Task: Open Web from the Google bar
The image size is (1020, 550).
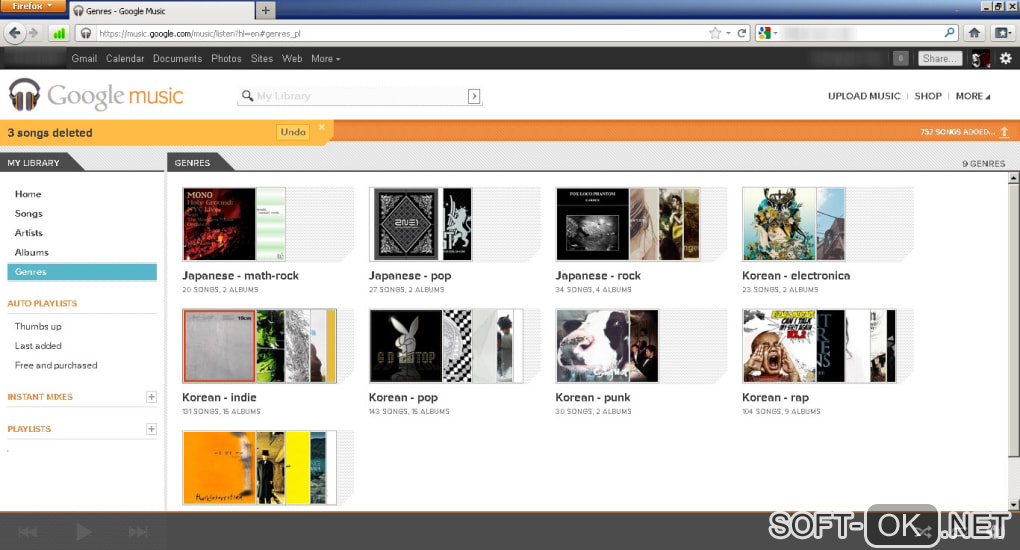Action: pyautogui.click(x=292, y=59)
